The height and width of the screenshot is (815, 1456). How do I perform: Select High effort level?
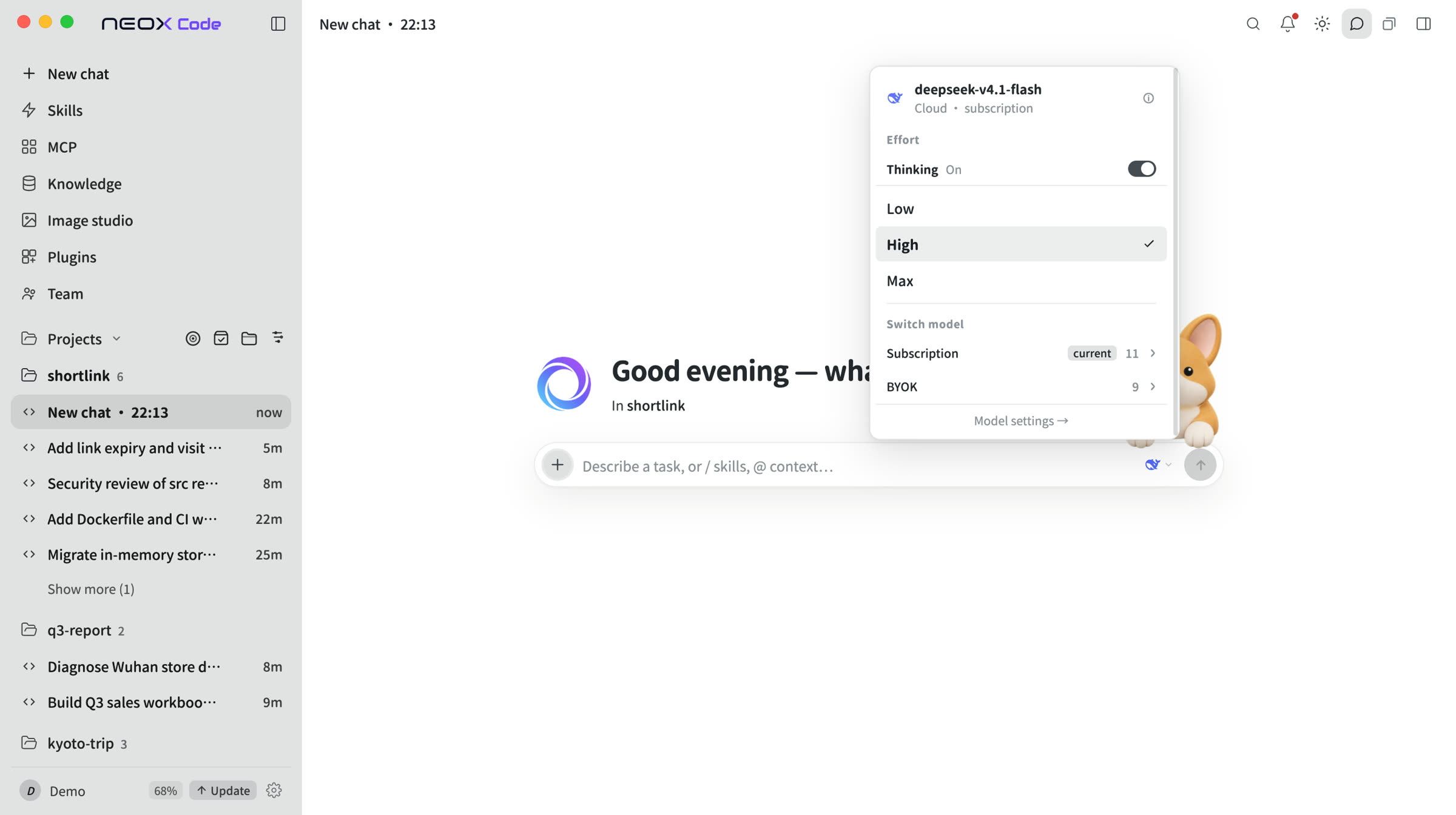(1021, 244)
